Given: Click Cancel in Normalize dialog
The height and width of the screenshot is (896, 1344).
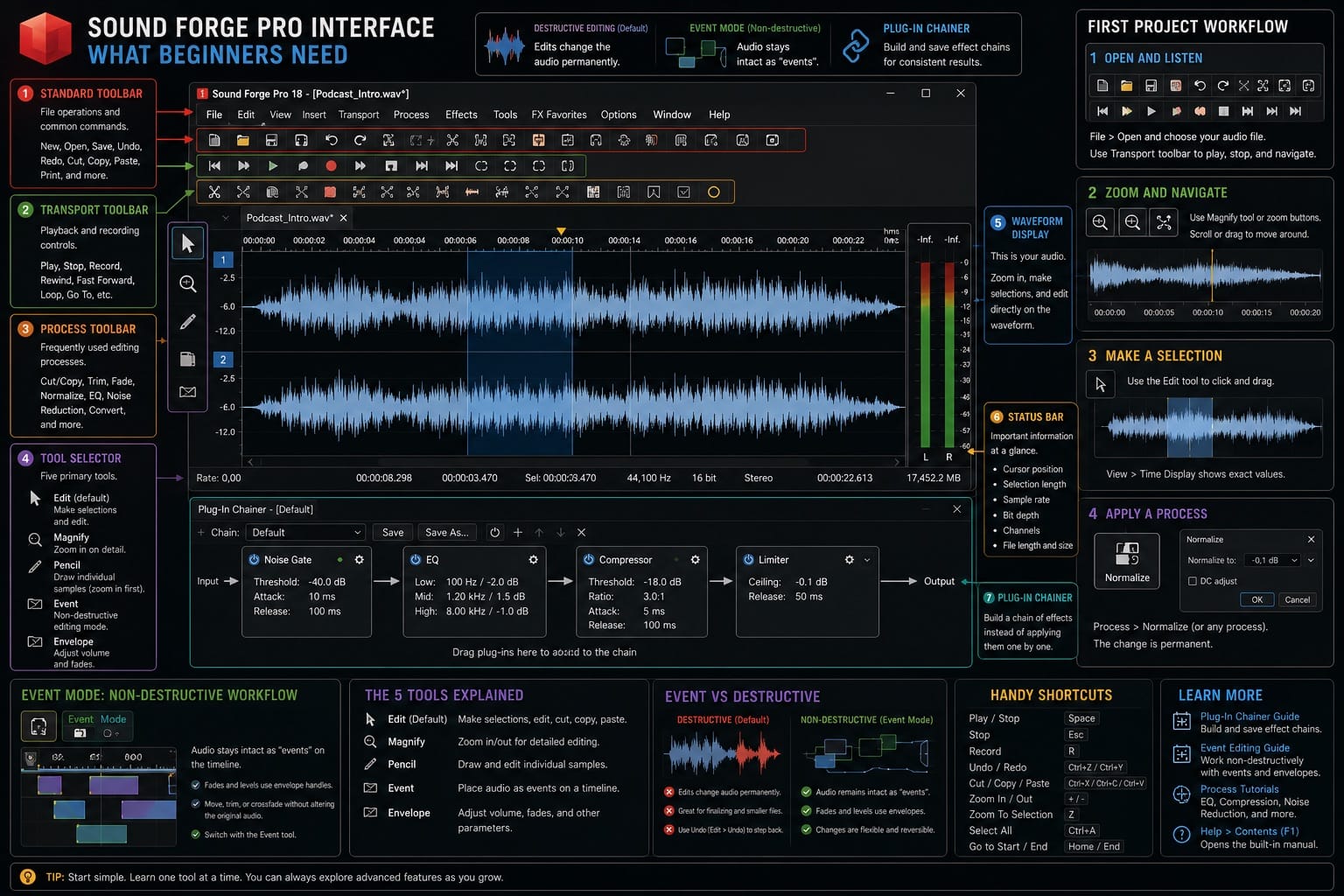Looking at the screenshot, I should (x=1297, y=599).
